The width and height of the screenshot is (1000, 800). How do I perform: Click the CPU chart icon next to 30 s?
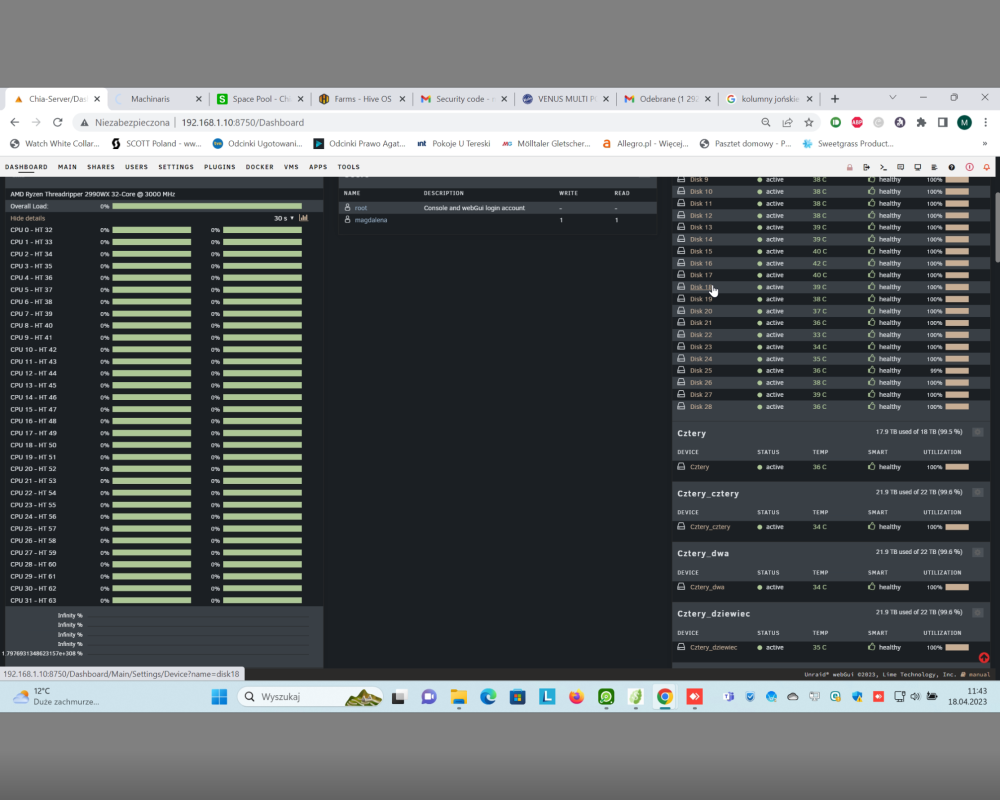pos(304,218)
